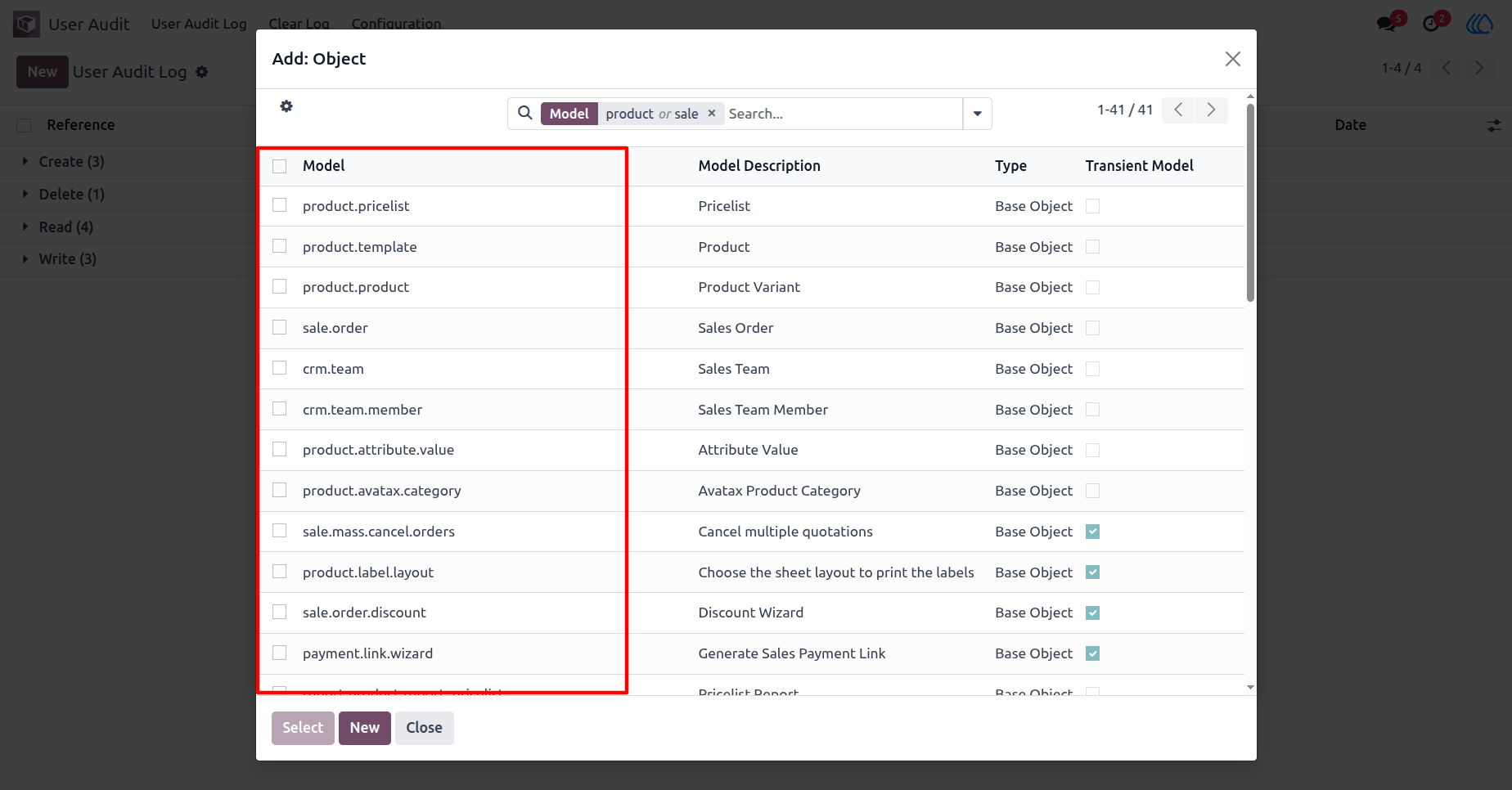Click New button above the audit log list

click(x=43, y=72)
